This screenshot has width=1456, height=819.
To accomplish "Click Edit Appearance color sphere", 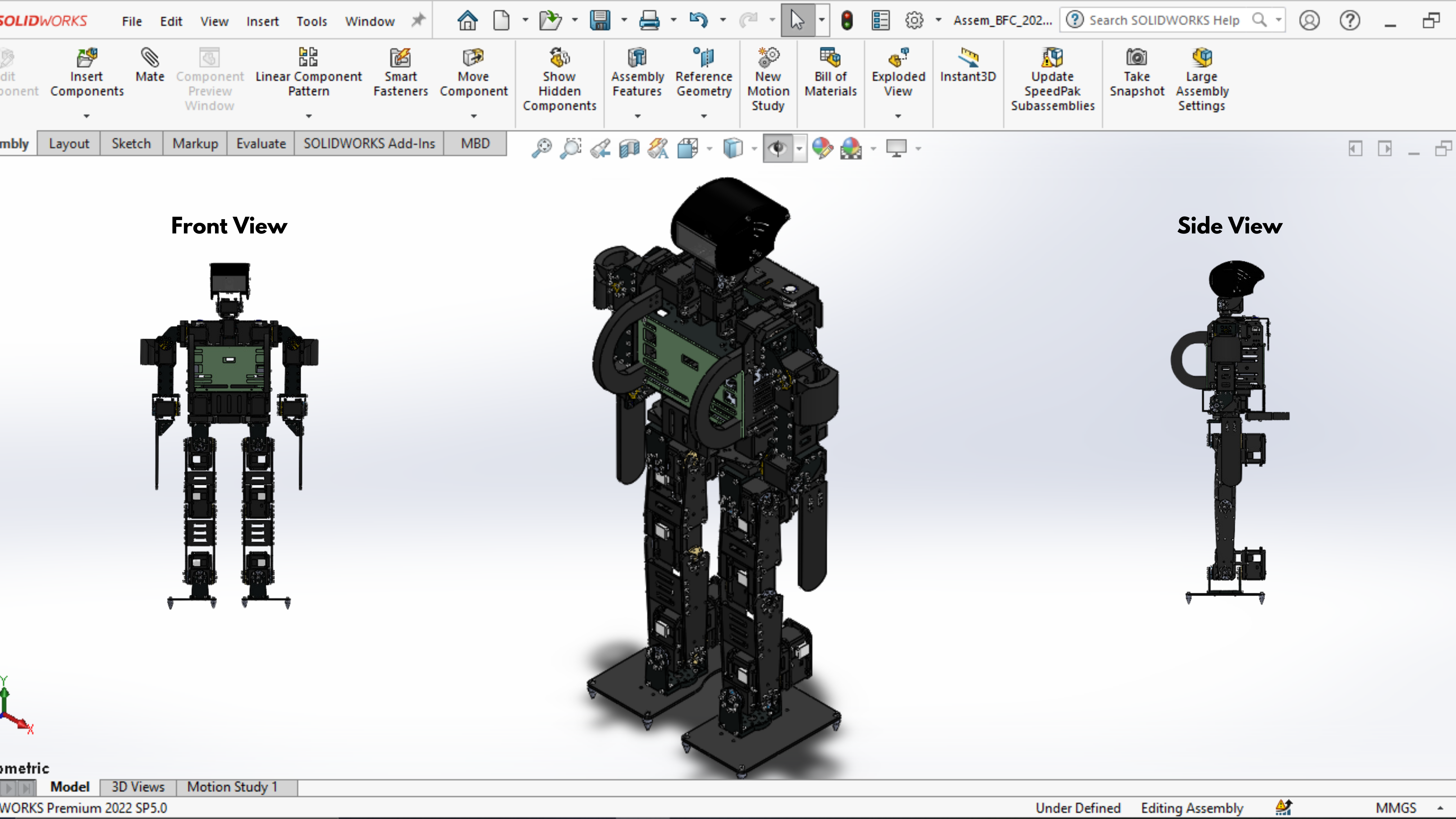I will (822, 149).
